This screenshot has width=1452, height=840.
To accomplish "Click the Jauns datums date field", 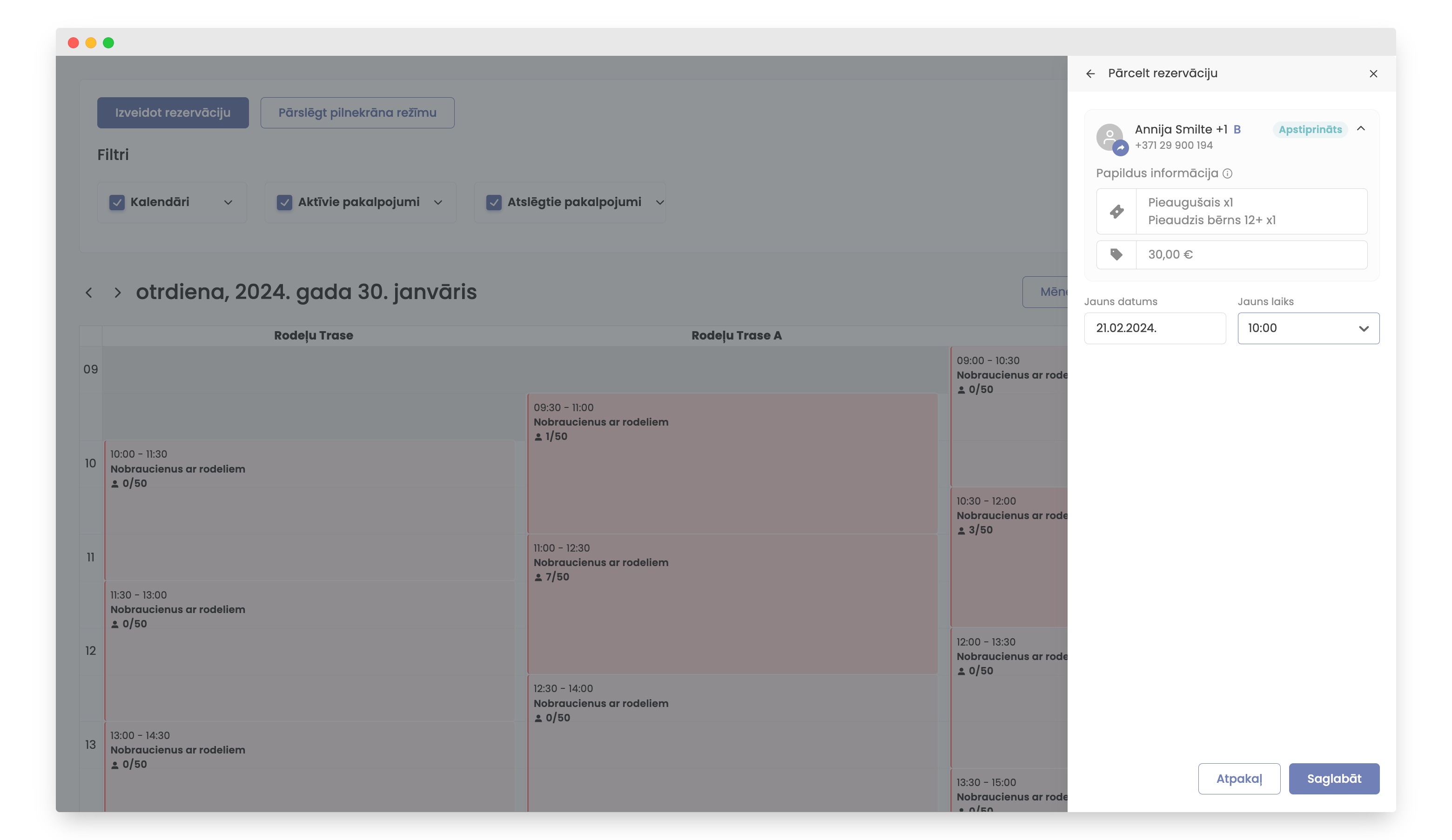I will [x=1154, y=328].
